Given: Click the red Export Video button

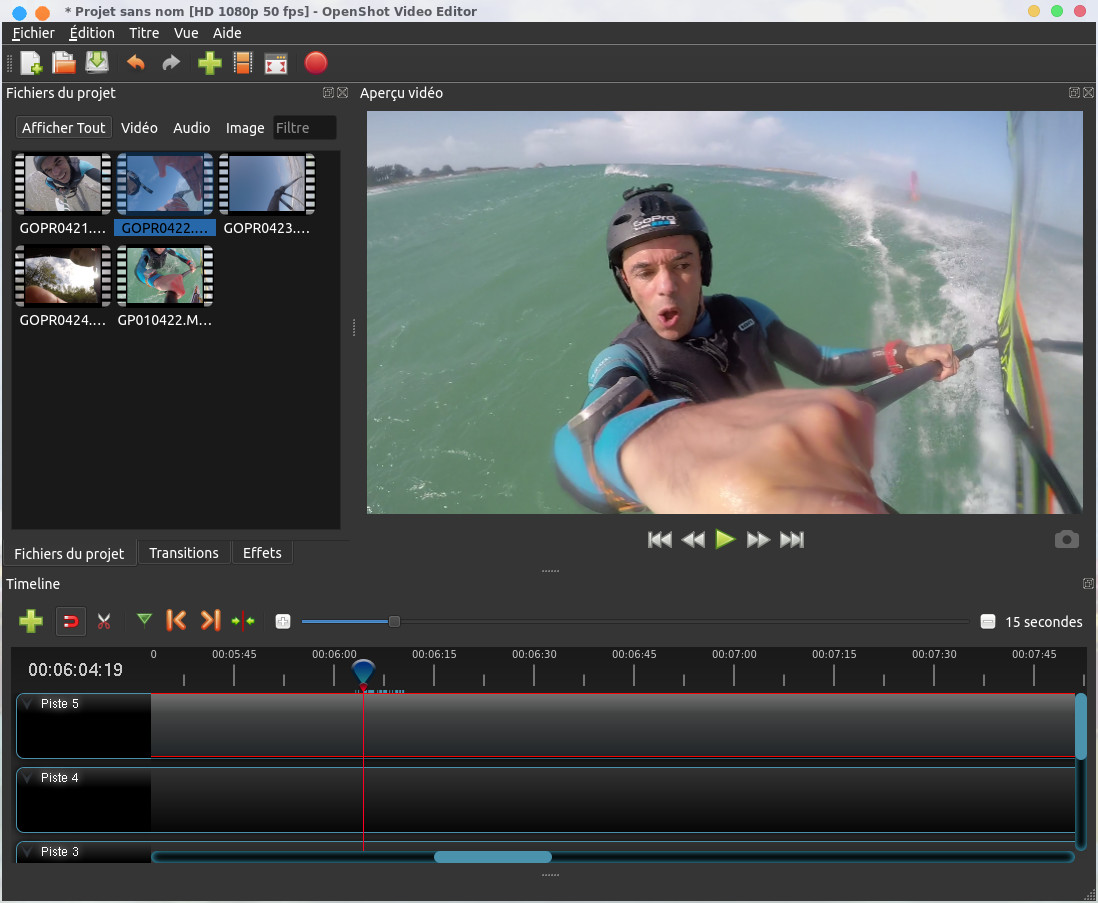Looking at the screenshot, I should pyautogui.click(x=315, y=64).
